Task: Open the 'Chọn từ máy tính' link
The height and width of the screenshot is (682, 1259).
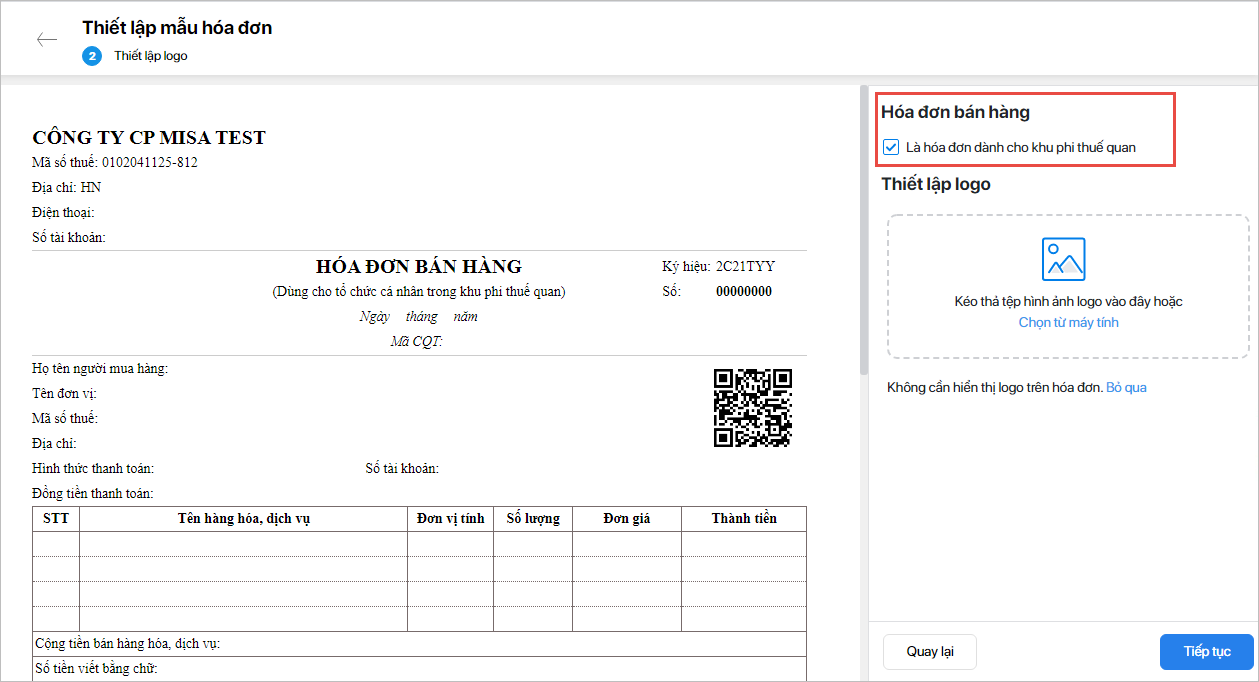Action: (x=1068, y=323)
